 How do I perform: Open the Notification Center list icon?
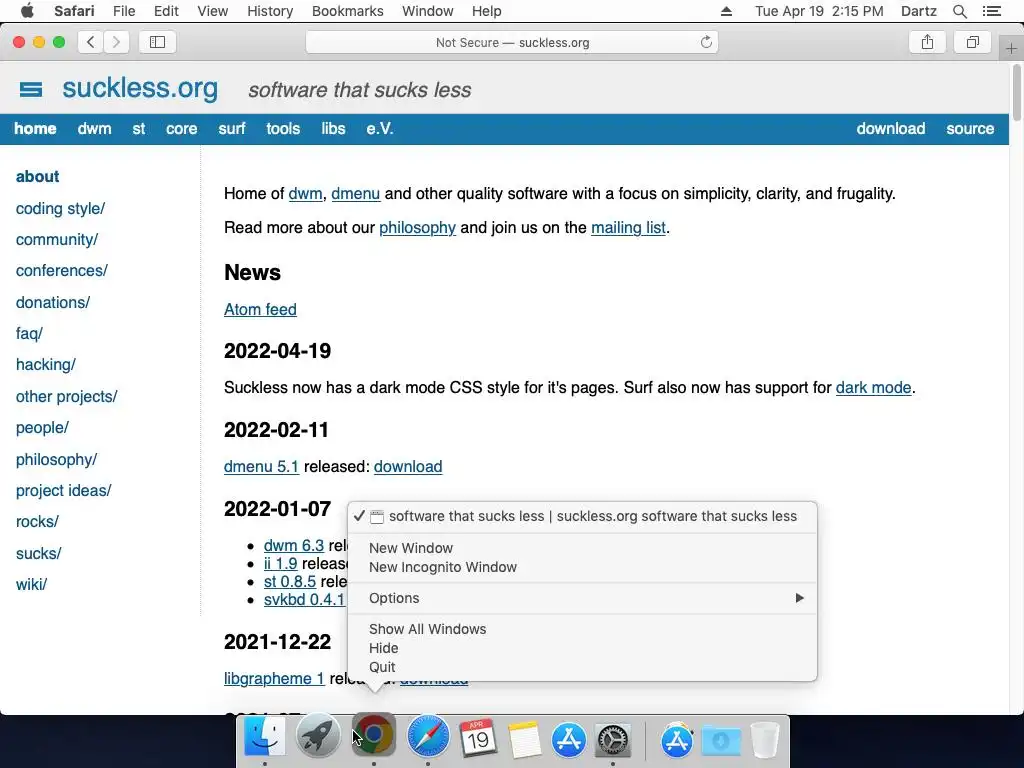point(992,11)
